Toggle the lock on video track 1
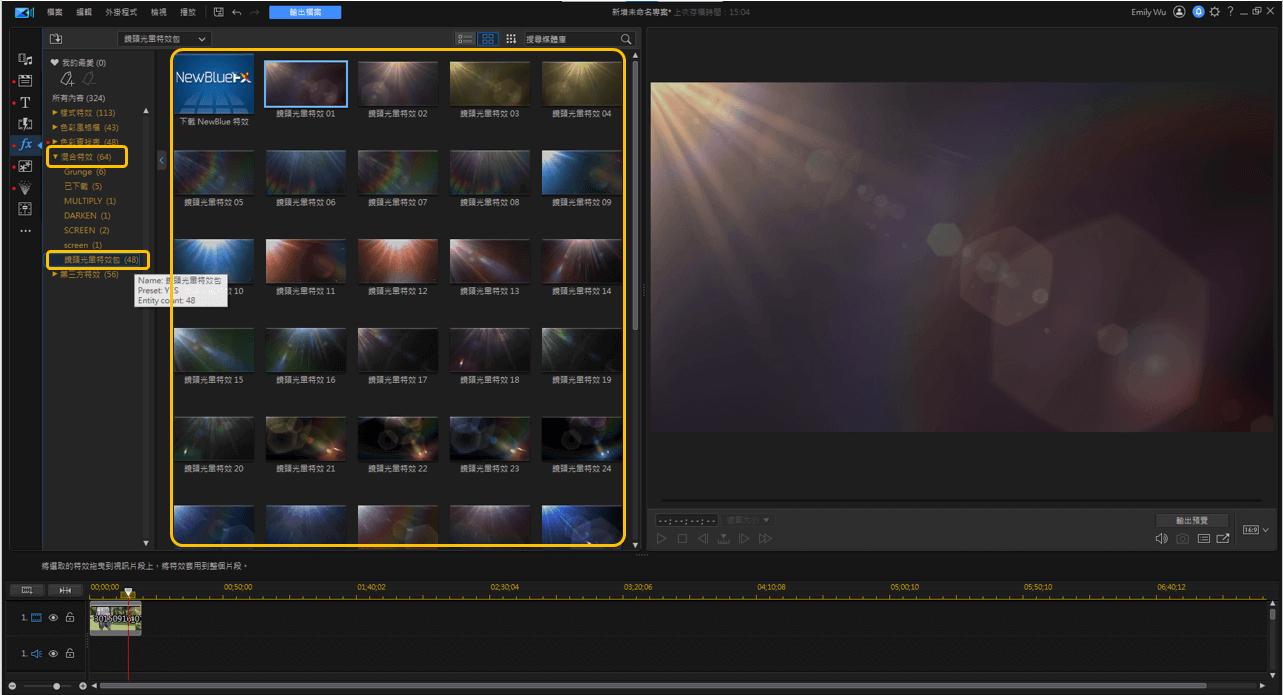 (70, 618)
